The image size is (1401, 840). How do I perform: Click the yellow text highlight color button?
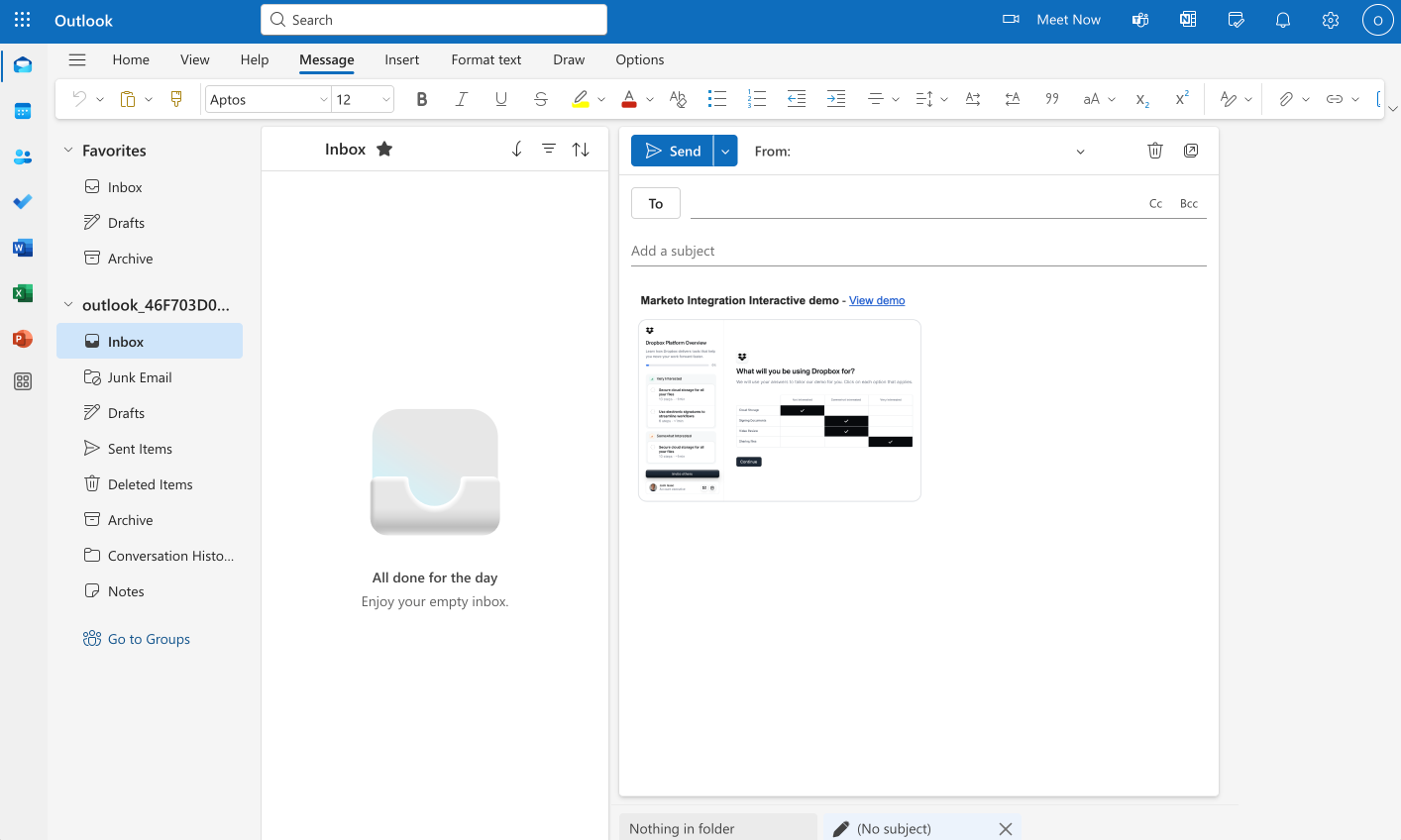581,99
